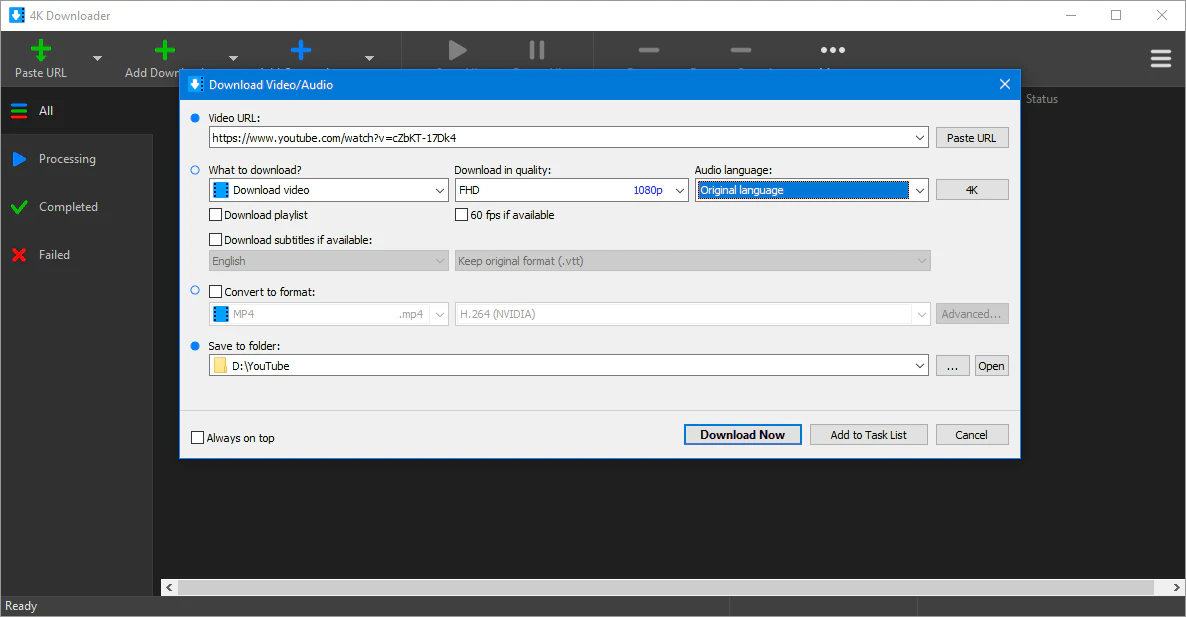
Task: Tick the Convert to format checkbox
Action: point(215,292)
